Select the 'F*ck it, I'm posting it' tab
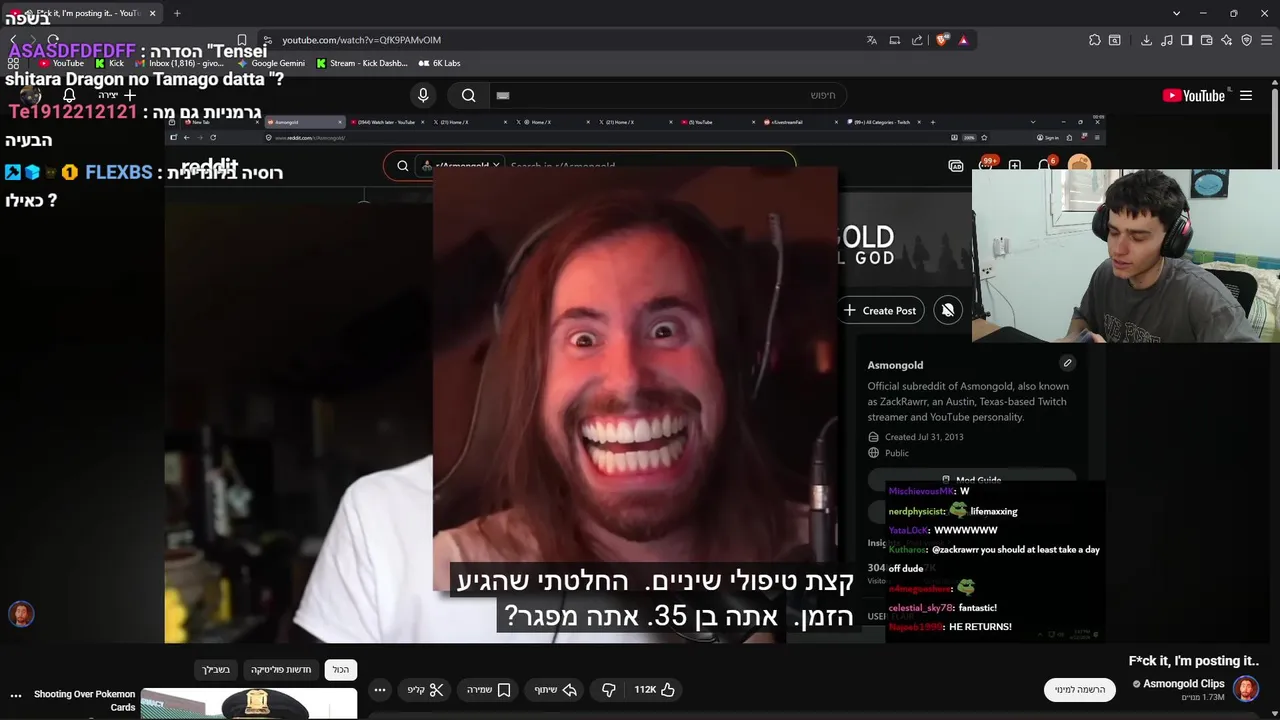1280x720 pixels. point(82,13)
